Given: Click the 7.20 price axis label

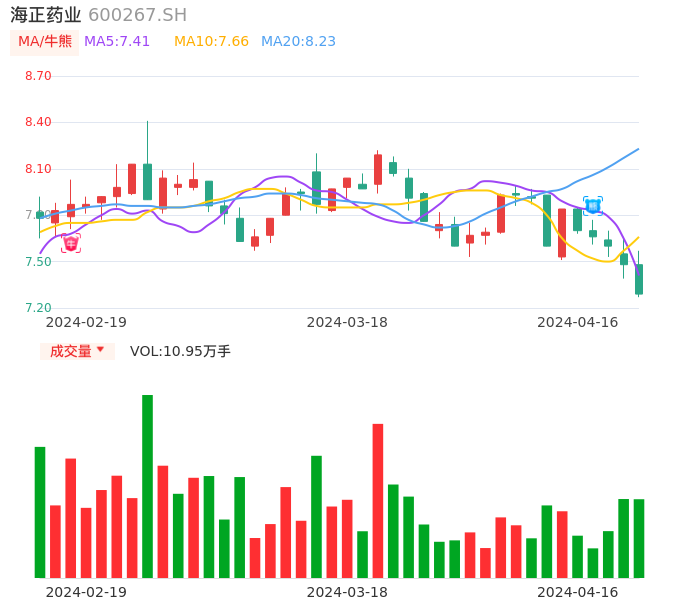Looking at the screenshot, I should pyautogui.click(x=38, y=308).
